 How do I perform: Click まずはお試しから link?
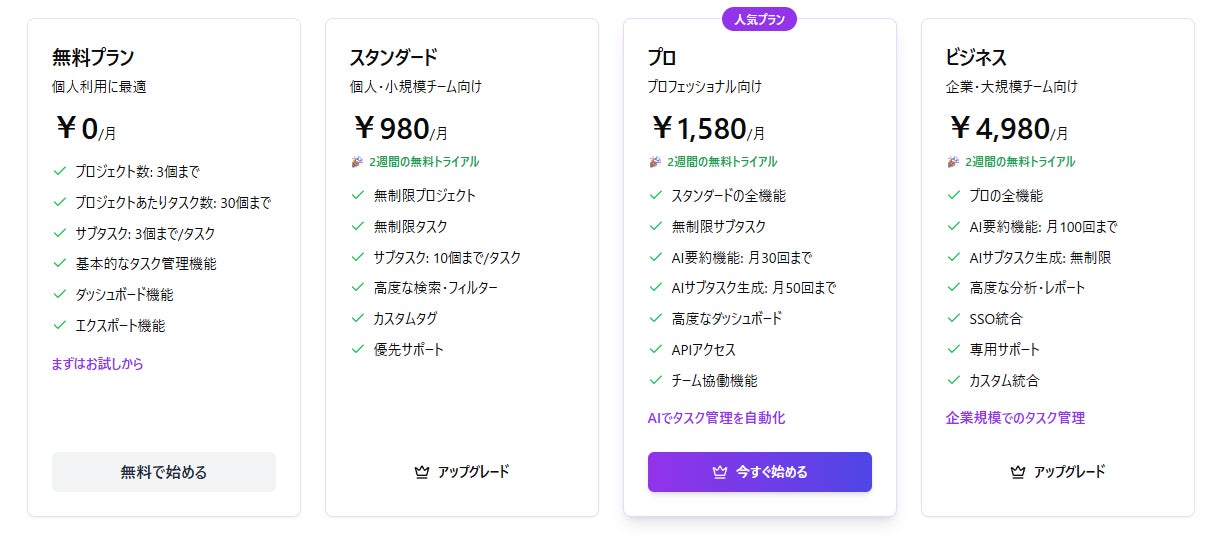[97, 364]
